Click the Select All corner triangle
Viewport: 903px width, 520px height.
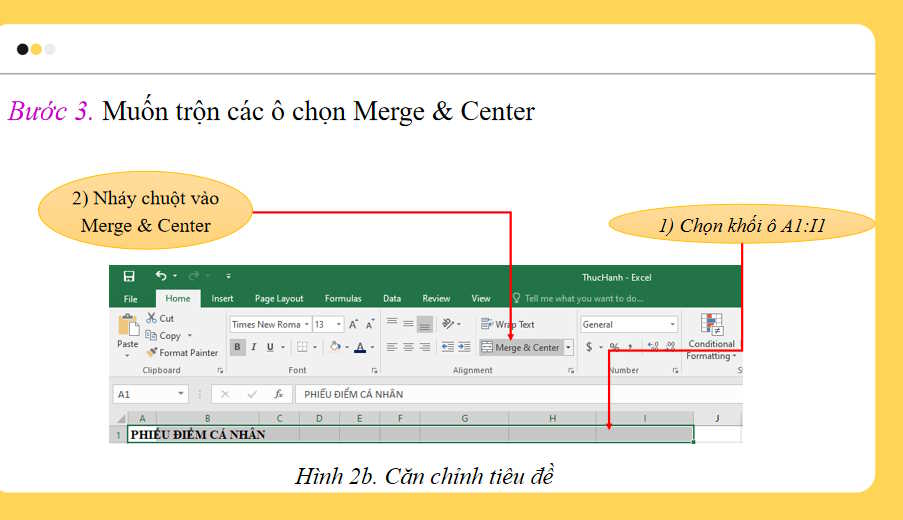[x=121, y=419]
